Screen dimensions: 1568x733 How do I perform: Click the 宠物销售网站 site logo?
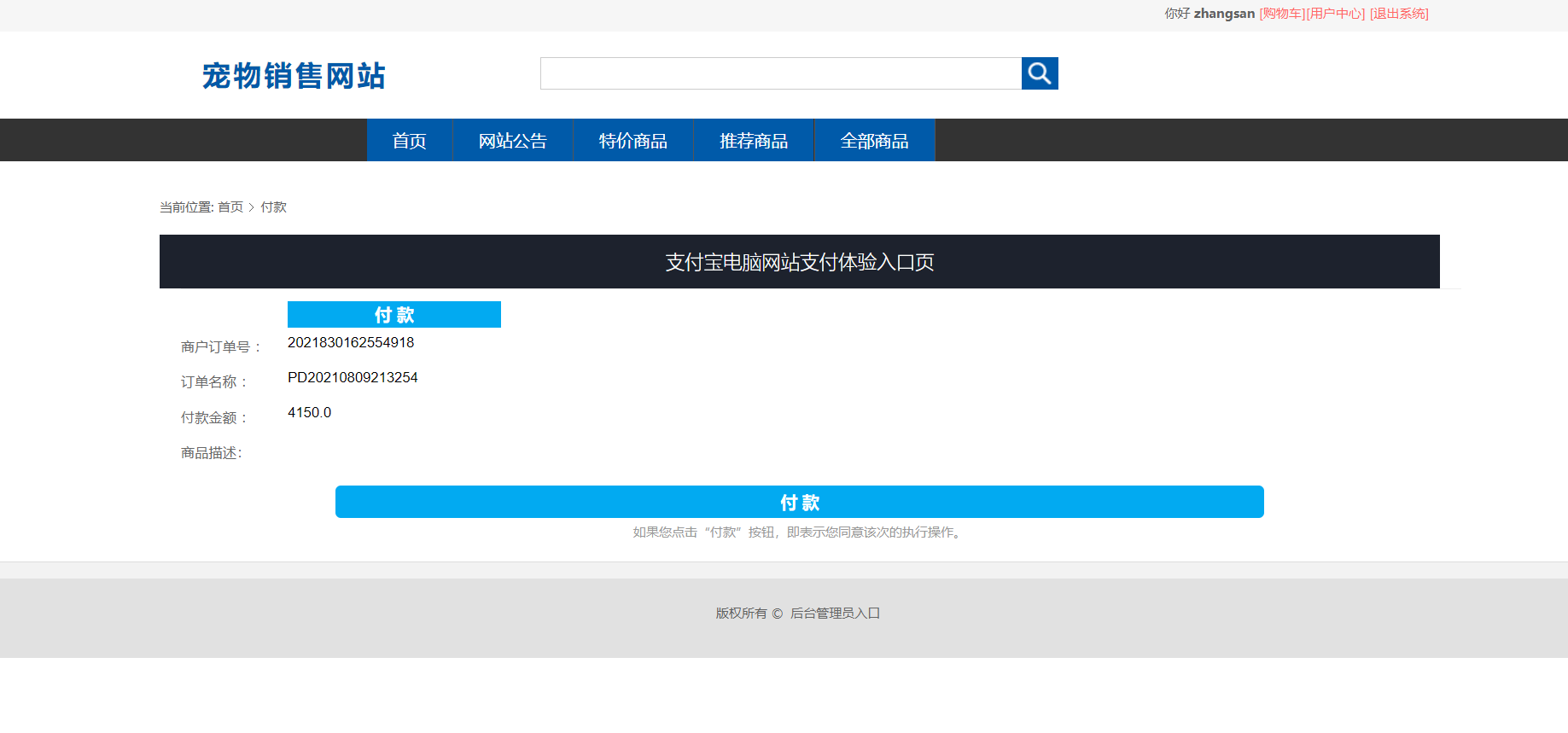tap(294, 76)
